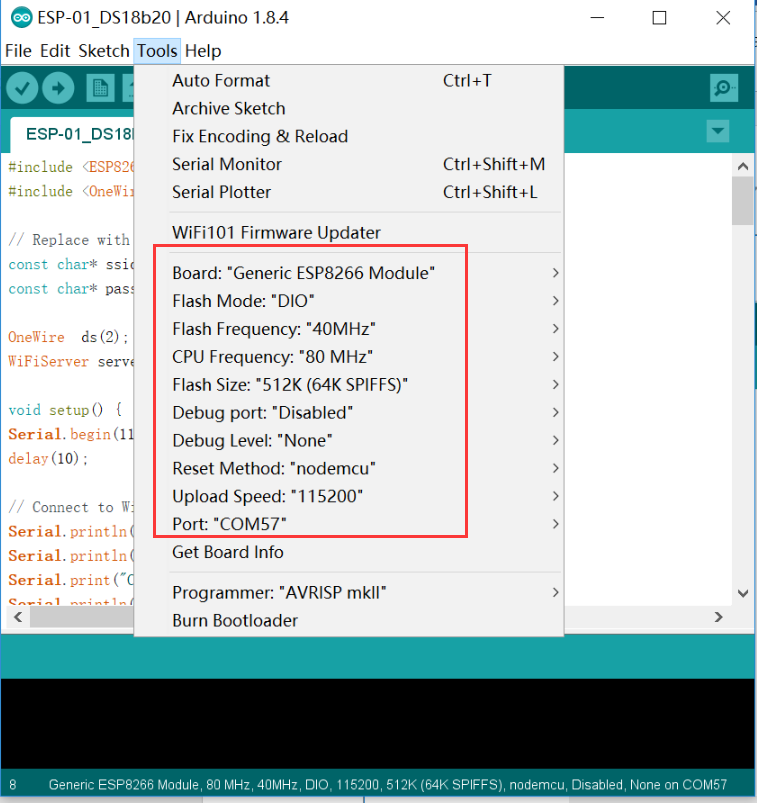
Task: Click the Arduino logo in title bar
Action: (22, 18)
